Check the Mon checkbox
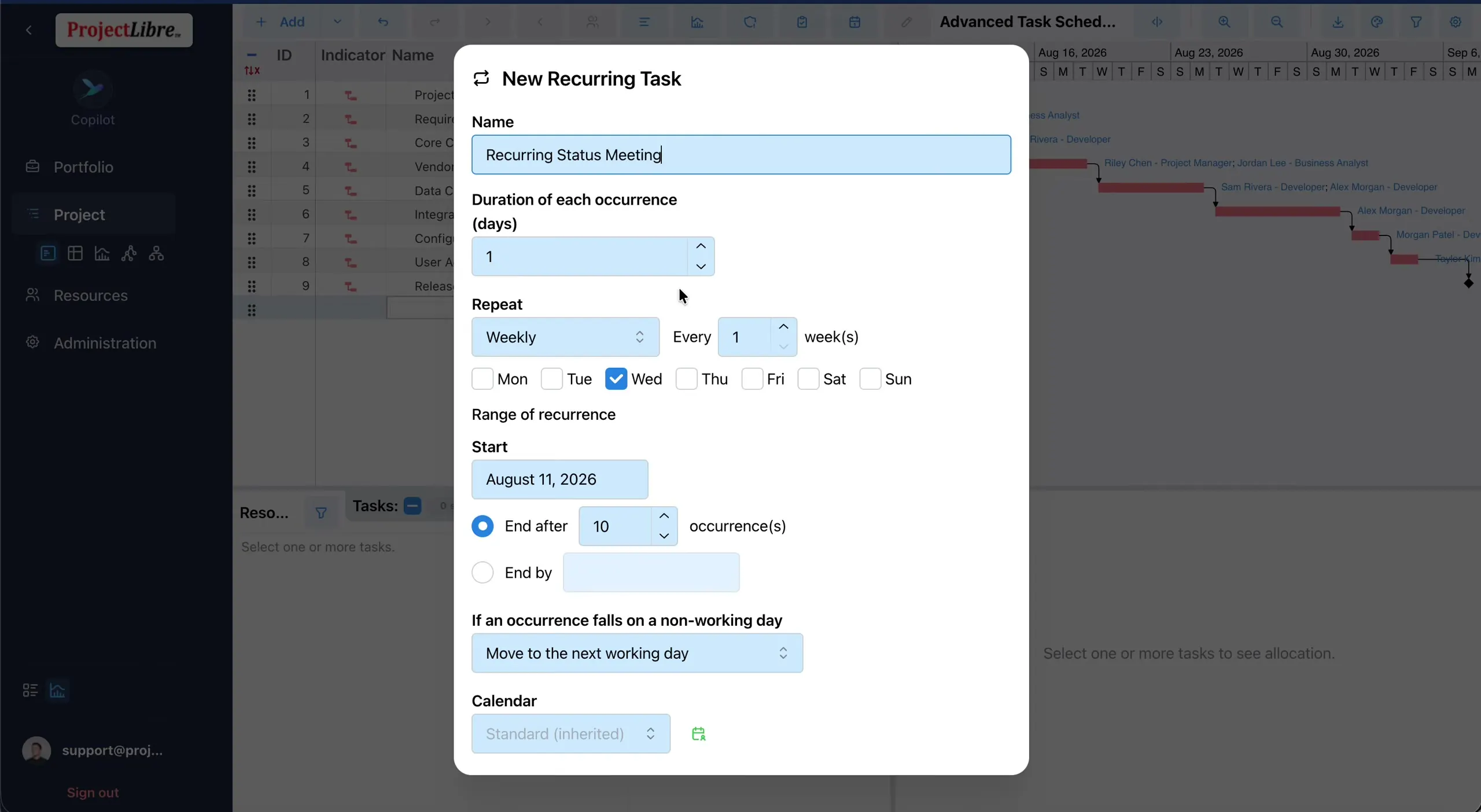Image resolution: width=1481 pixels, height=812 pixels. click(482, 379)
